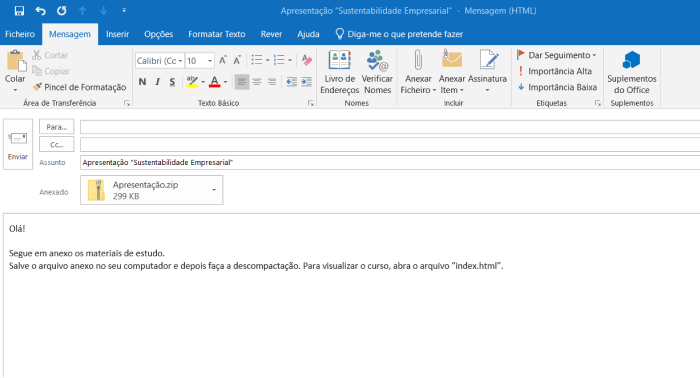Click into the Cc recipients field

(x=390, y=145)
